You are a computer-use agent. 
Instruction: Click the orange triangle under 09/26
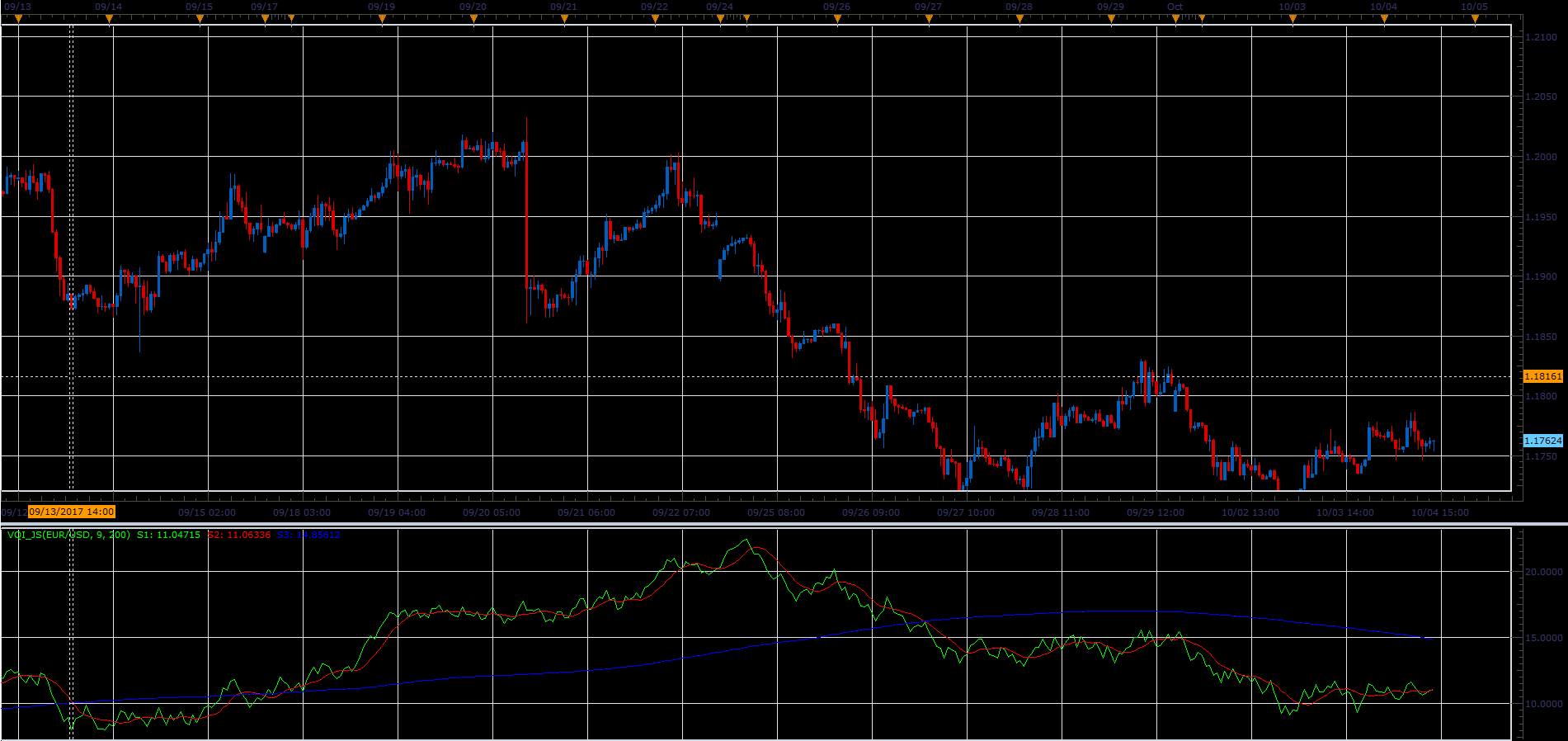(x=837, y=19)
